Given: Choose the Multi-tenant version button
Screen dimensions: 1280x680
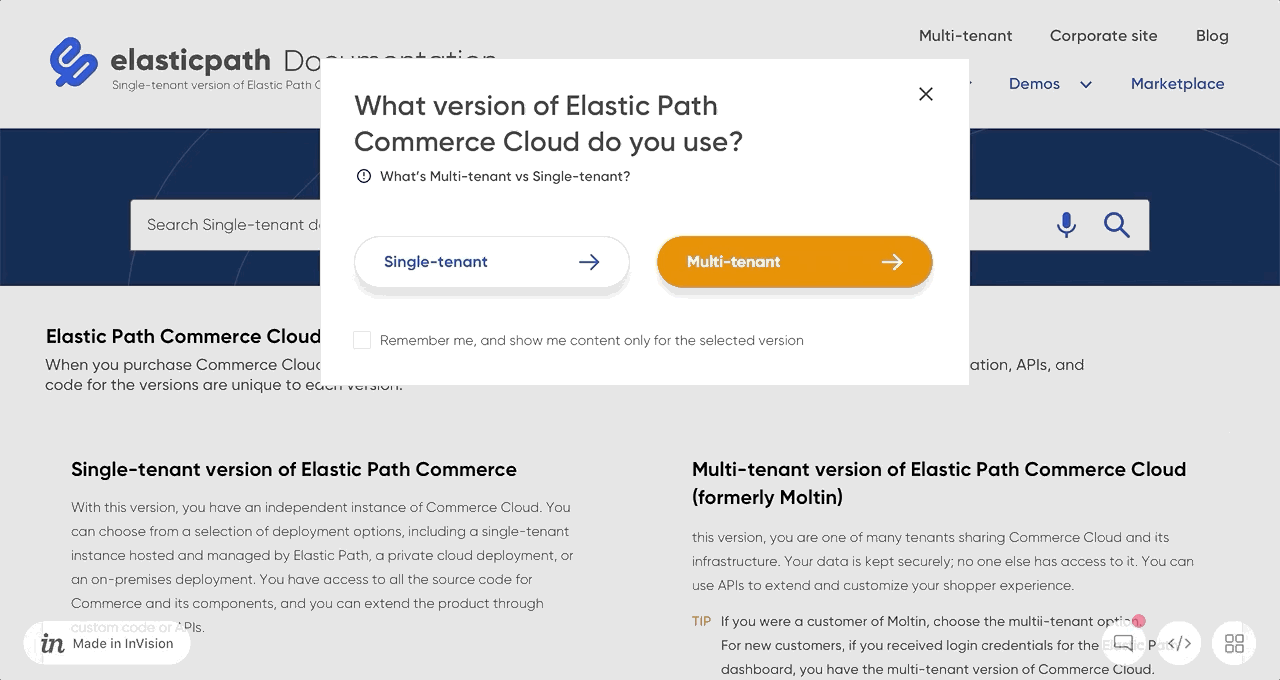Looking at the screenshot, I should (795, 262).
